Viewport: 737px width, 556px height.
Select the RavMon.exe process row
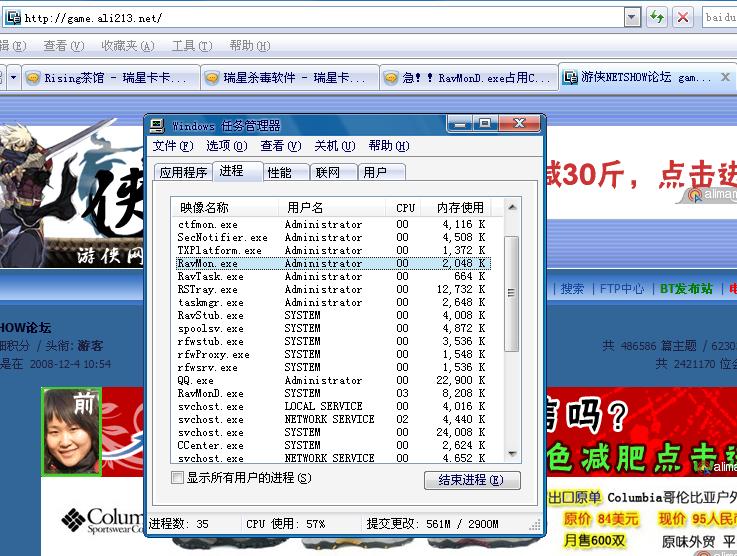pyautogui.click(x=333, y=263)
